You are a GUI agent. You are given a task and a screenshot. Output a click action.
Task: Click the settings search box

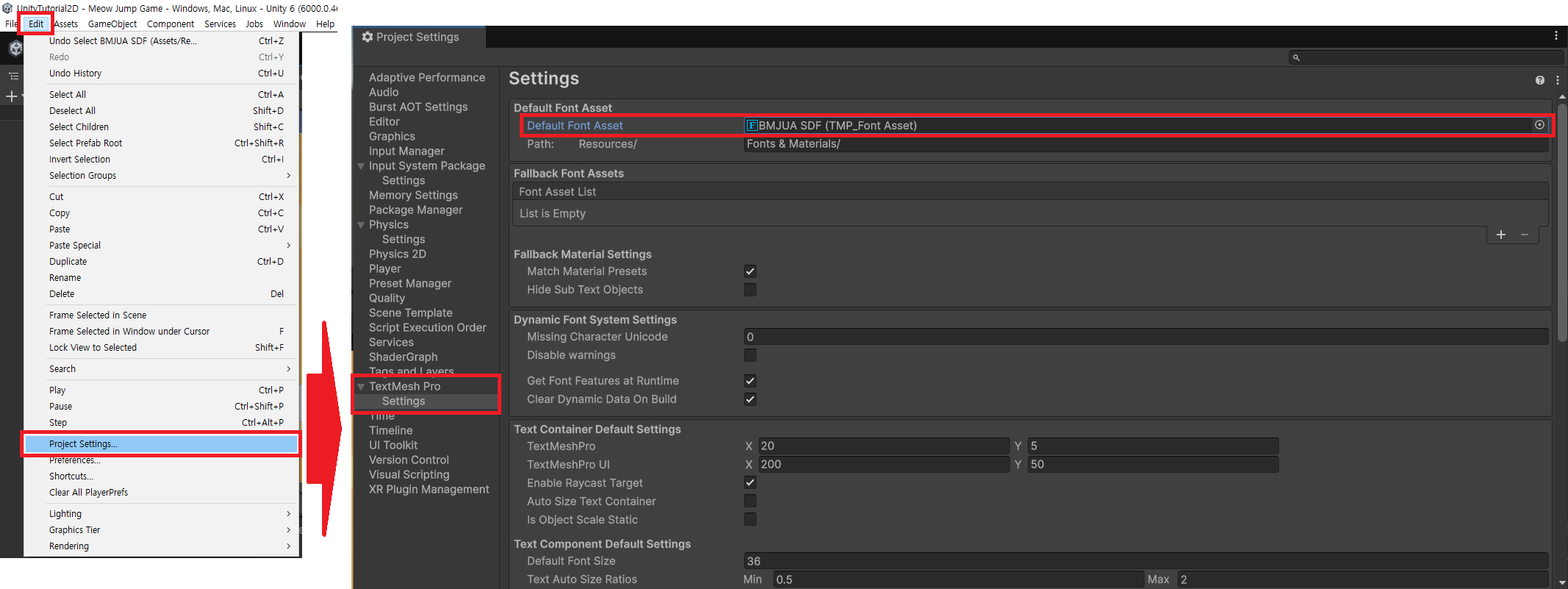[x=1425, y=57]
